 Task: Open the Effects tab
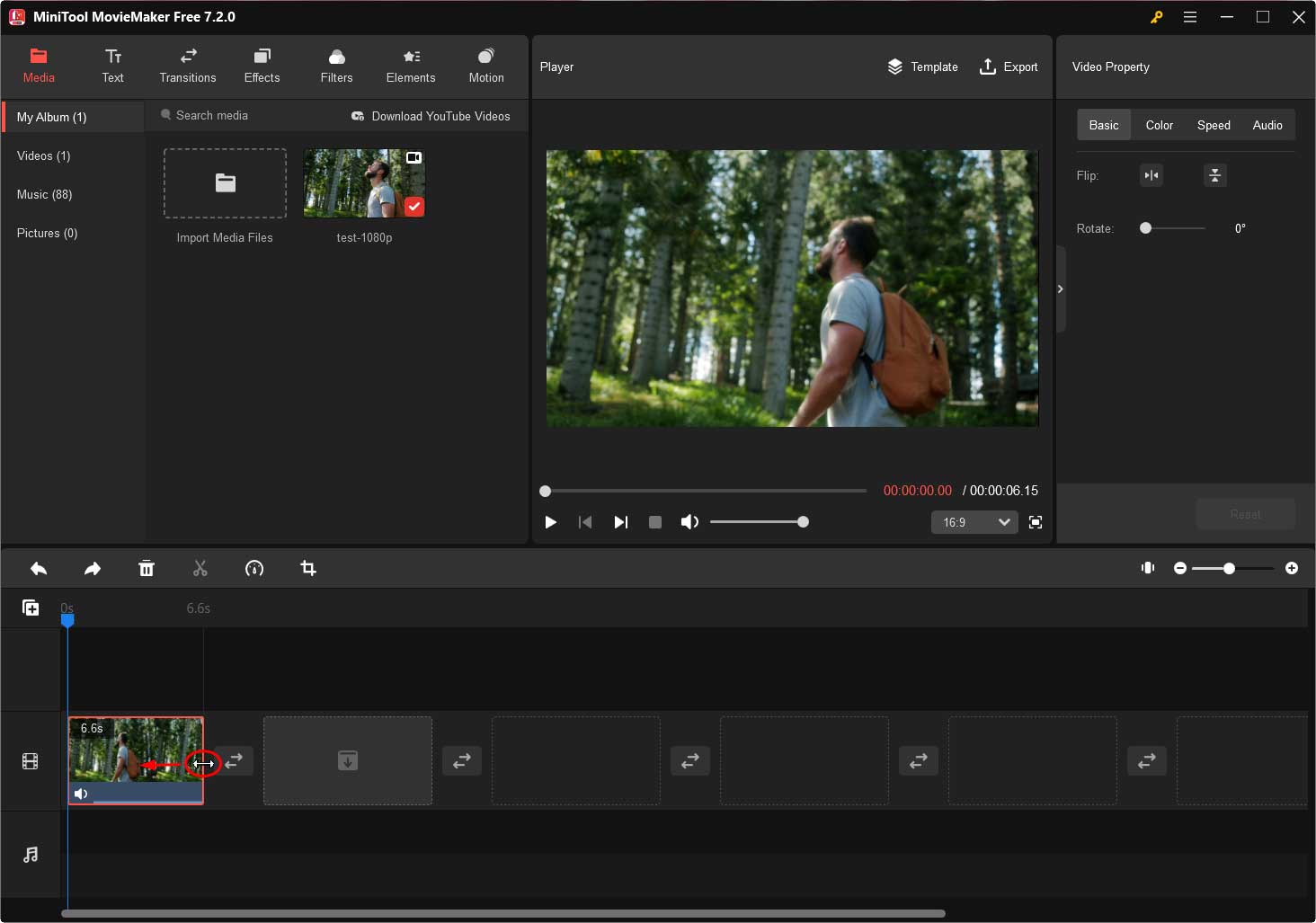[x=262, y=67]
